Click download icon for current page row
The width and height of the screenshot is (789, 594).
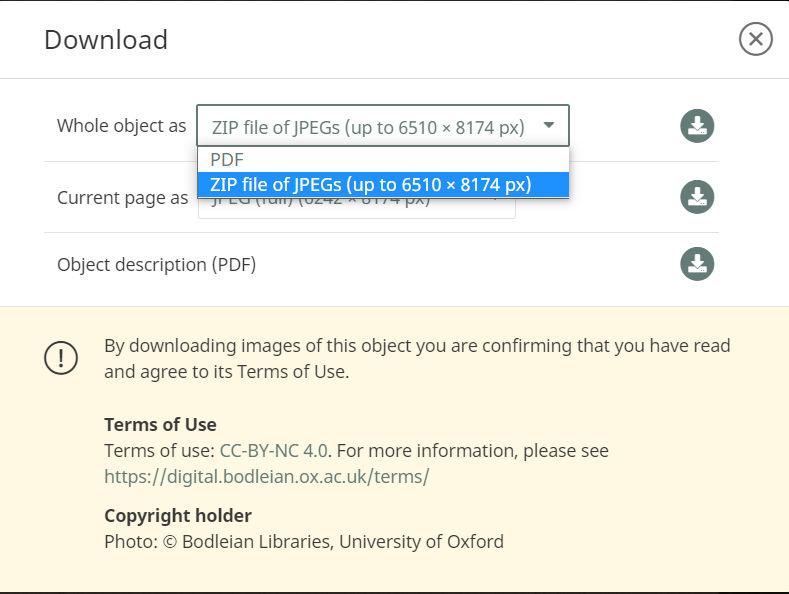click(697, 196)
